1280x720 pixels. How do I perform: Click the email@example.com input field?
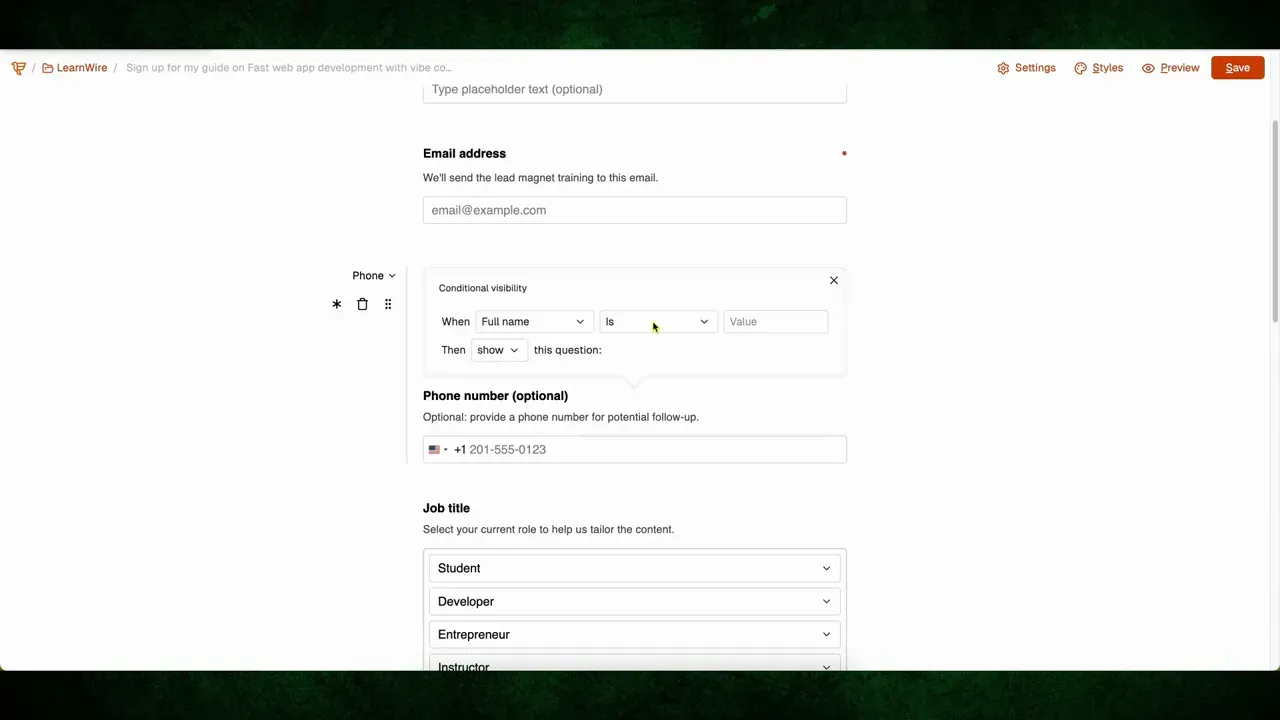tap(634, 210)
